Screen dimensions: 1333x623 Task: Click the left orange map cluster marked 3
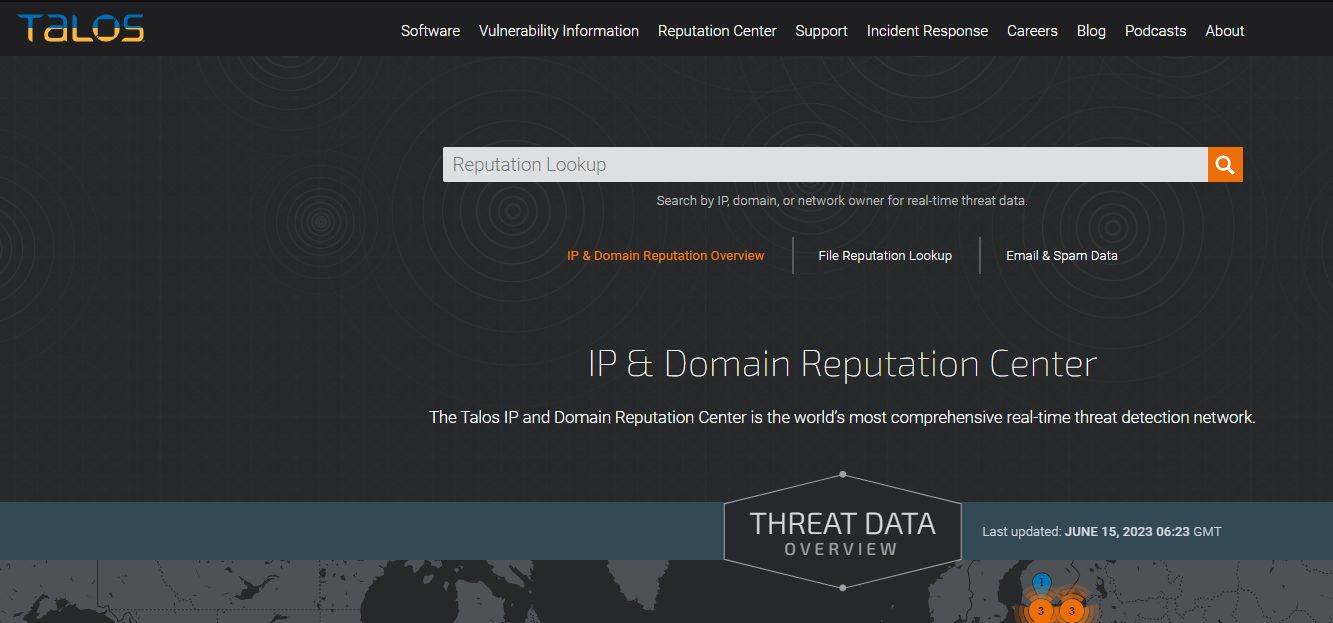pyautogui.click(x=1041, y=608)
